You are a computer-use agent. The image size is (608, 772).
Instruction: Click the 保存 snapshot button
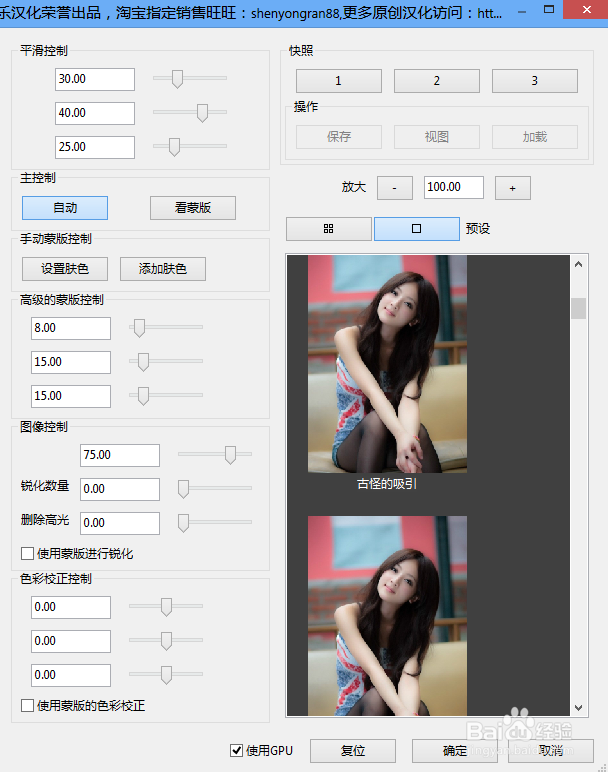coord(339,137)
